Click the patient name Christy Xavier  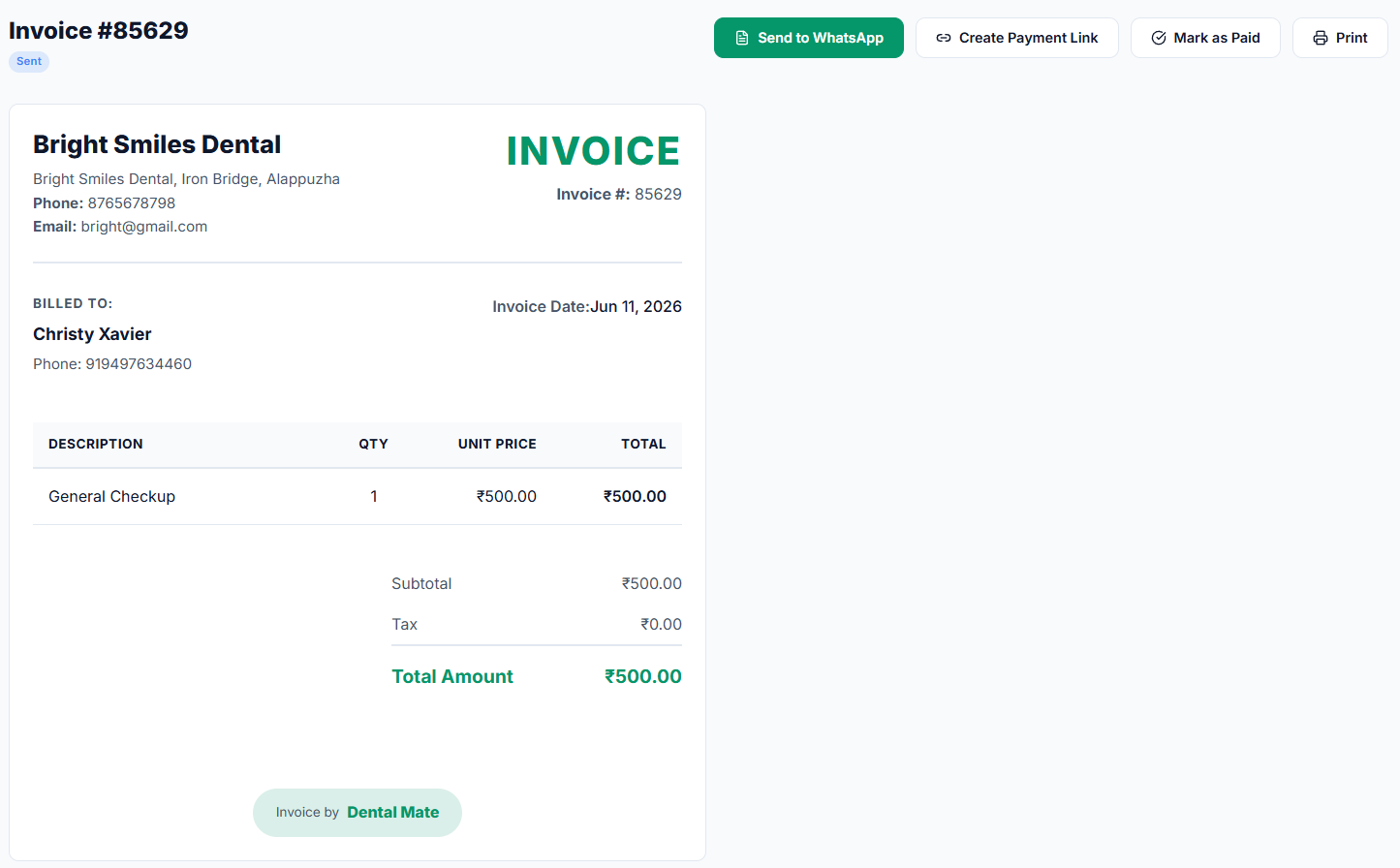[x=92, y=334]
